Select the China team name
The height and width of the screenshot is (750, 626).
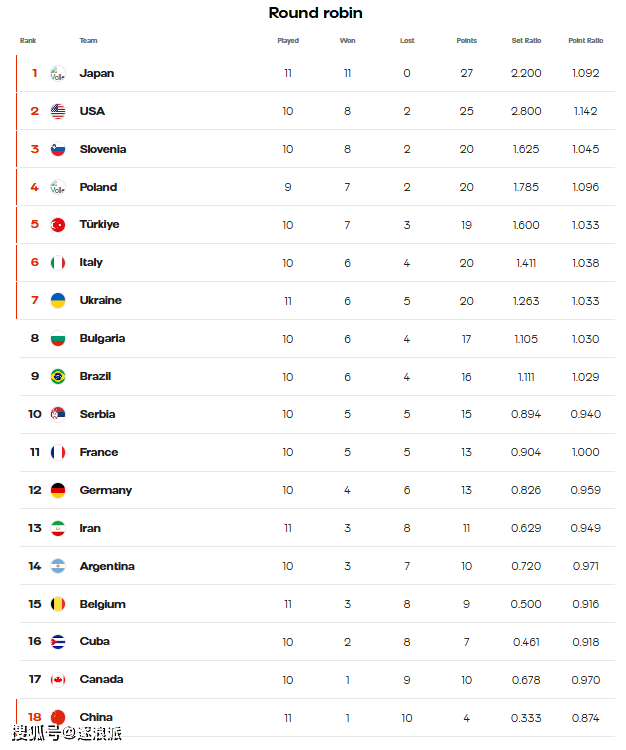tap(96, 717)
